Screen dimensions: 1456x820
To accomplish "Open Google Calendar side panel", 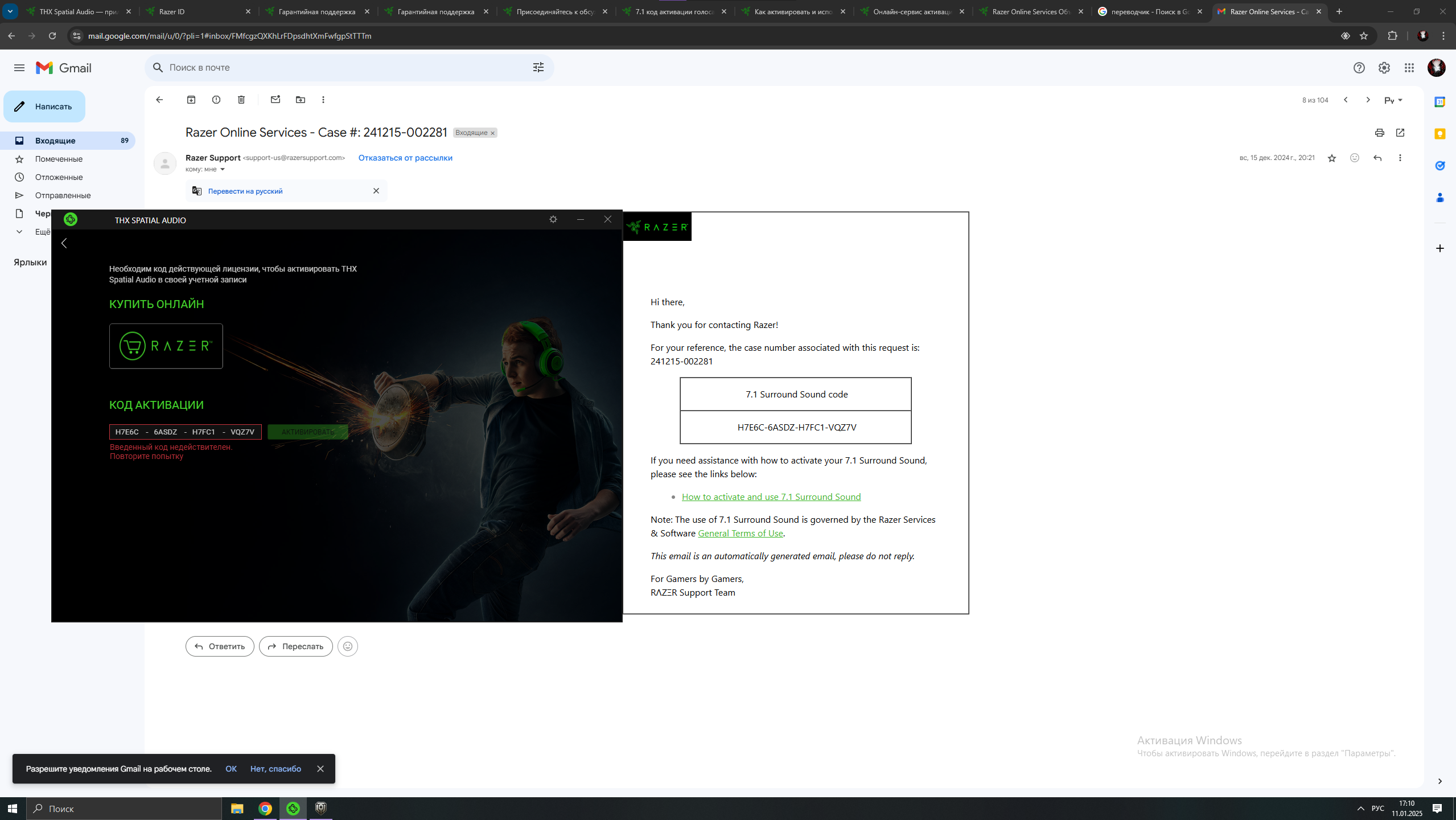I will 1440,102.
